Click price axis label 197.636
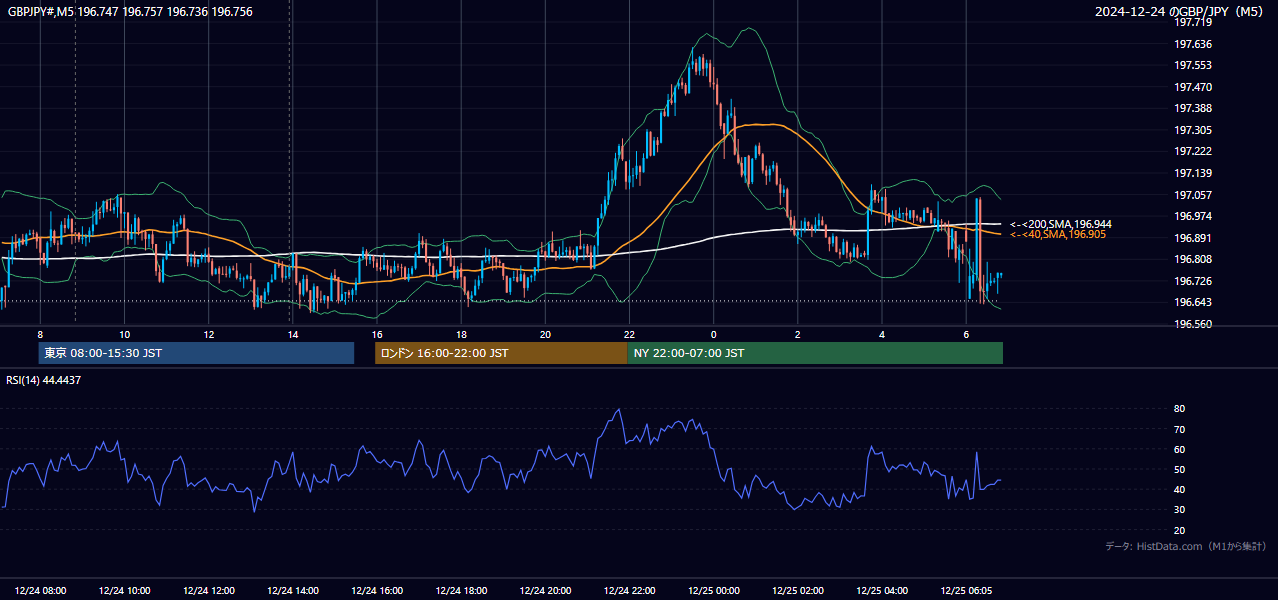 [1193, 44]
